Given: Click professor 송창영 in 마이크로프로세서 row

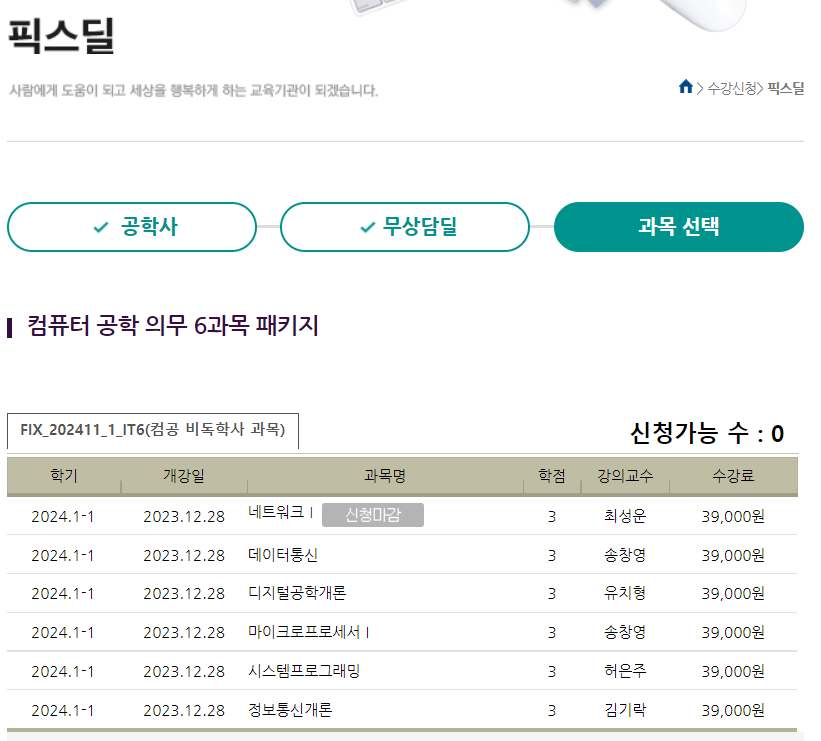Looking at the screenshot, I should pos(625,632).
